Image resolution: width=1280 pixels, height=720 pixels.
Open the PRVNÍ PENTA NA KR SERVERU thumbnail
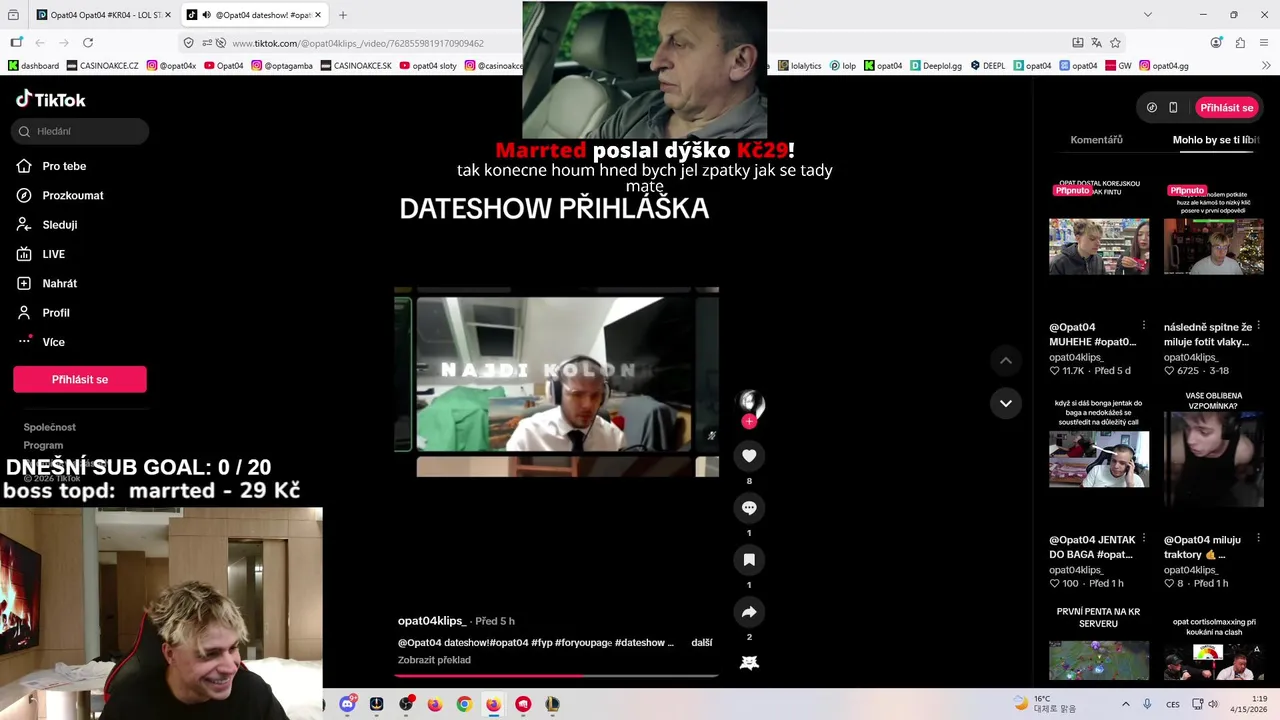(x=1099, y=660)
